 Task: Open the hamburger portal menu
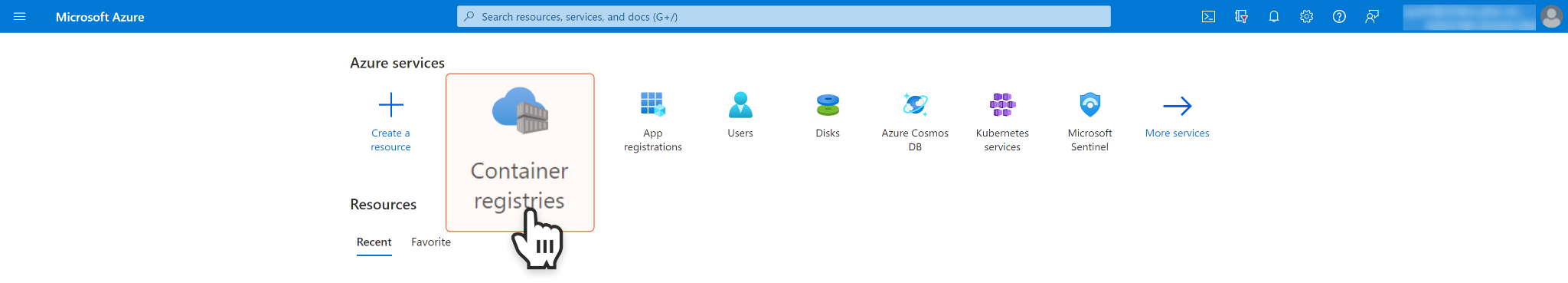20,16
